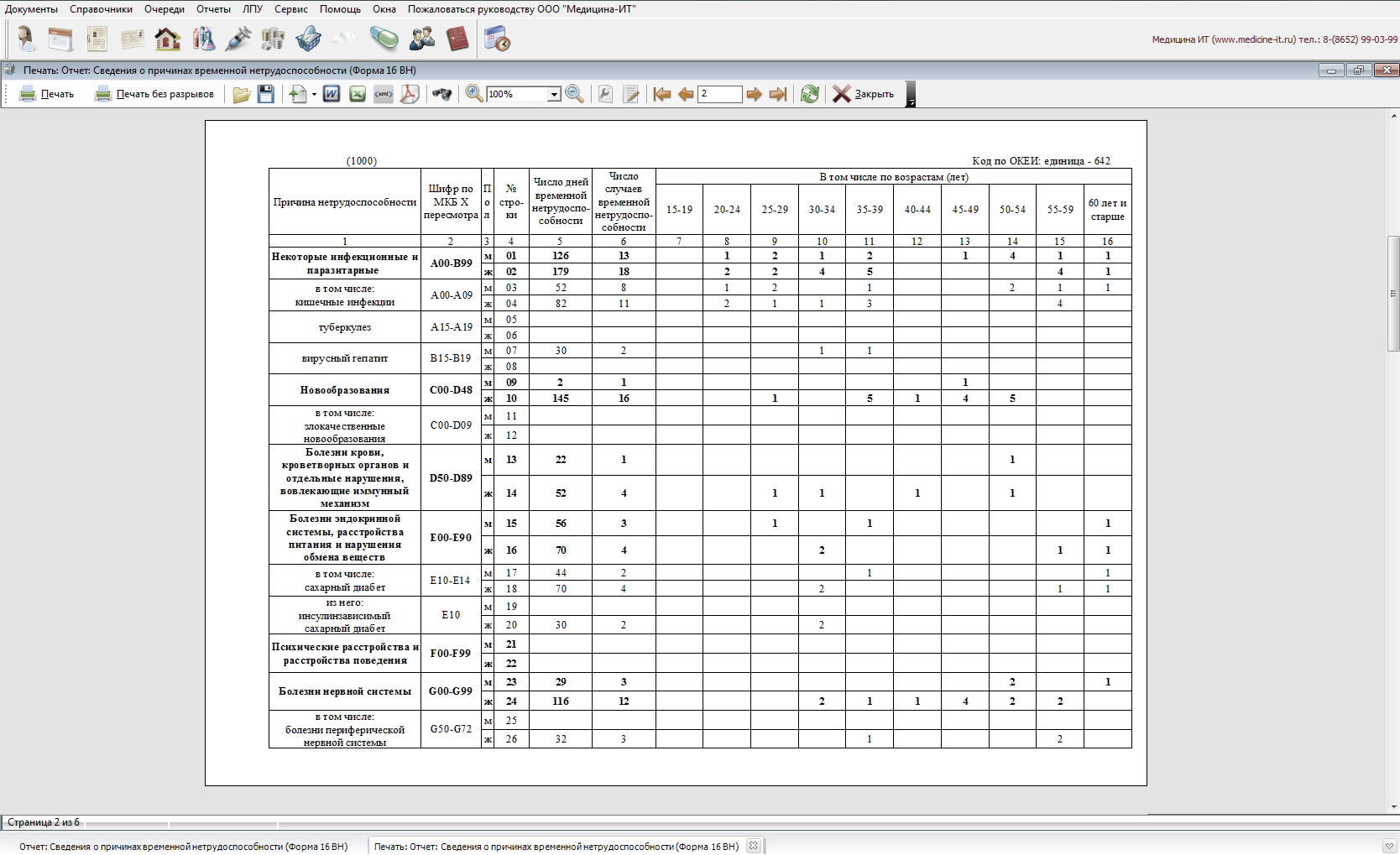
Task: Open the Окна menu
Action: coord(384,9)
